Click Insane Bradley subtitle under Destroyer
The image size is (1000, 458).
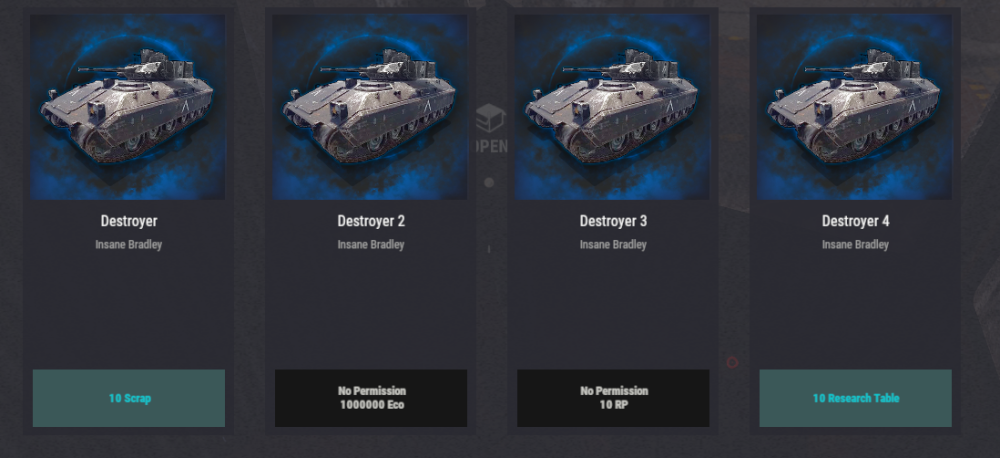(129, 245)
